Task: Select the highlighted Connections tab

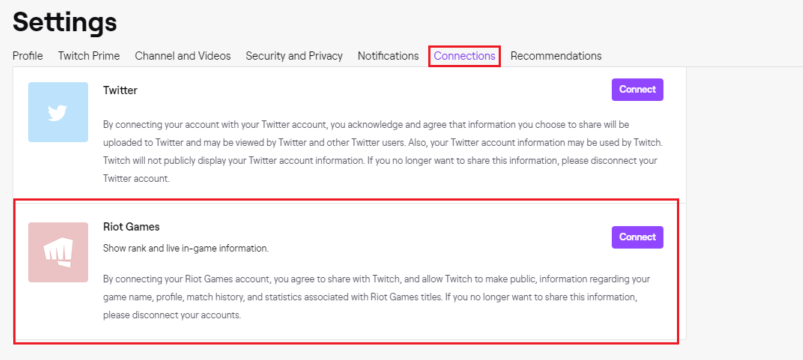Action: [x=464, y=56]
